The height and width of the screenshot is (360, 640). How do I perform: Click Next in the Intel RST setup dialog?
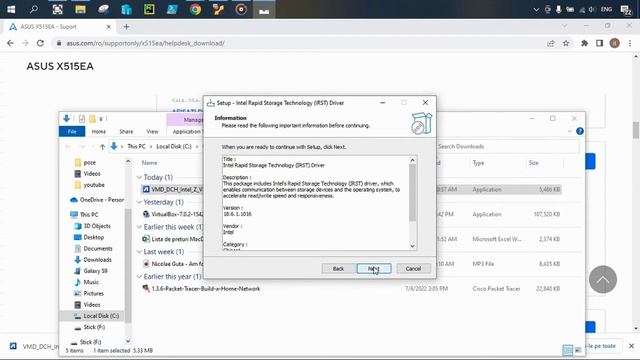(374, 269)
